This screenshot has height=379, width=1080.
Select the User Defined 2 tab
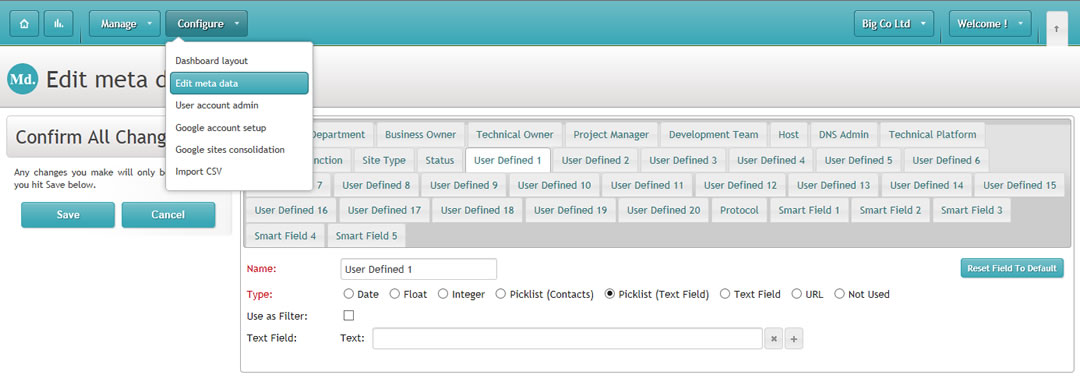tap(595, 160)
